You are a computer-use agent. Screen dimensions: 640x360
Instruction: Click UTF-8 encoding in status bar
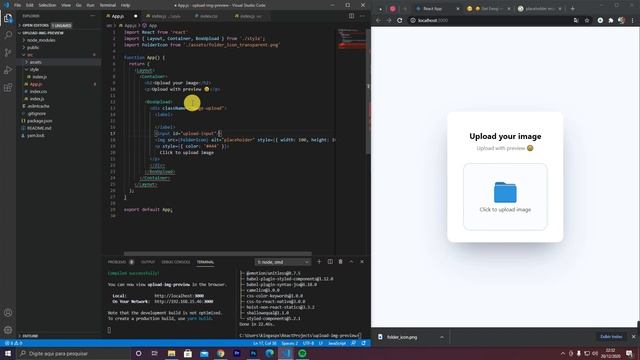click(308, 343)
